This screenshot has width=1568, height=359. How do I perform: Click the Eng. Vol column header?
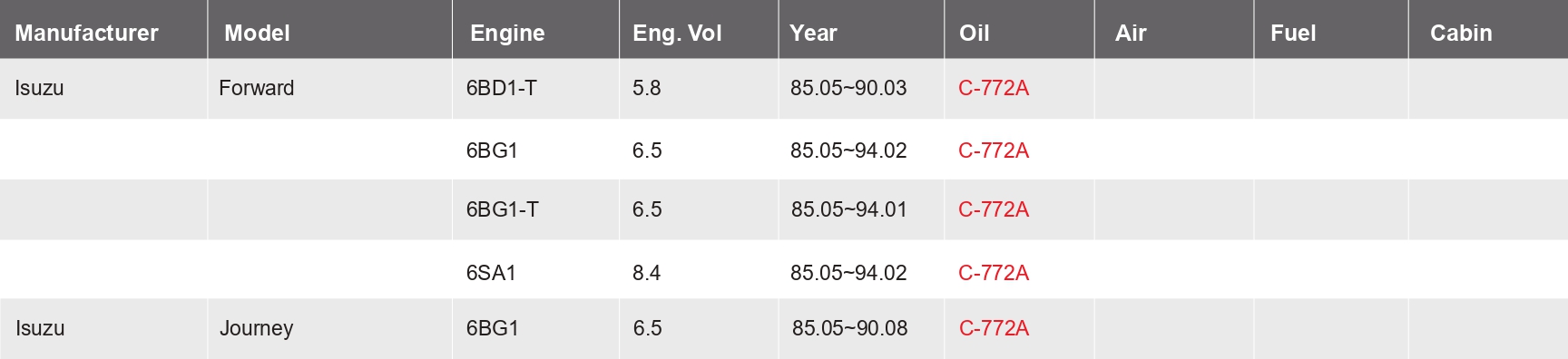(677, 34)
